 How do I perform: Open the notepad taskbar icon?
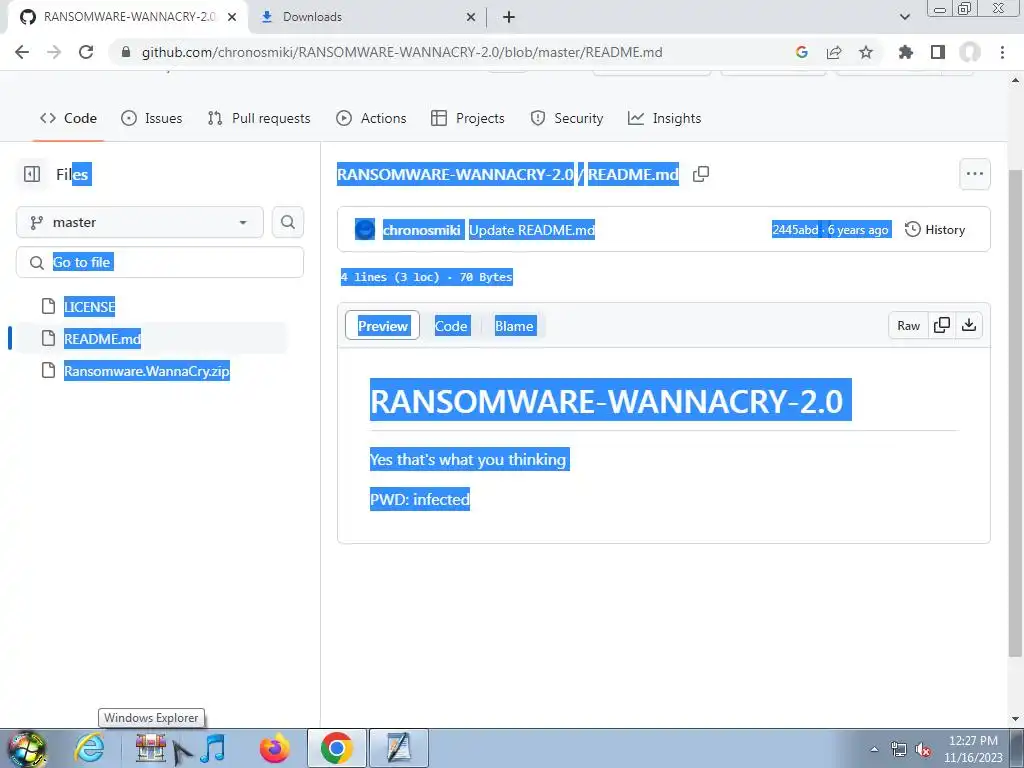tap(398, 748)
